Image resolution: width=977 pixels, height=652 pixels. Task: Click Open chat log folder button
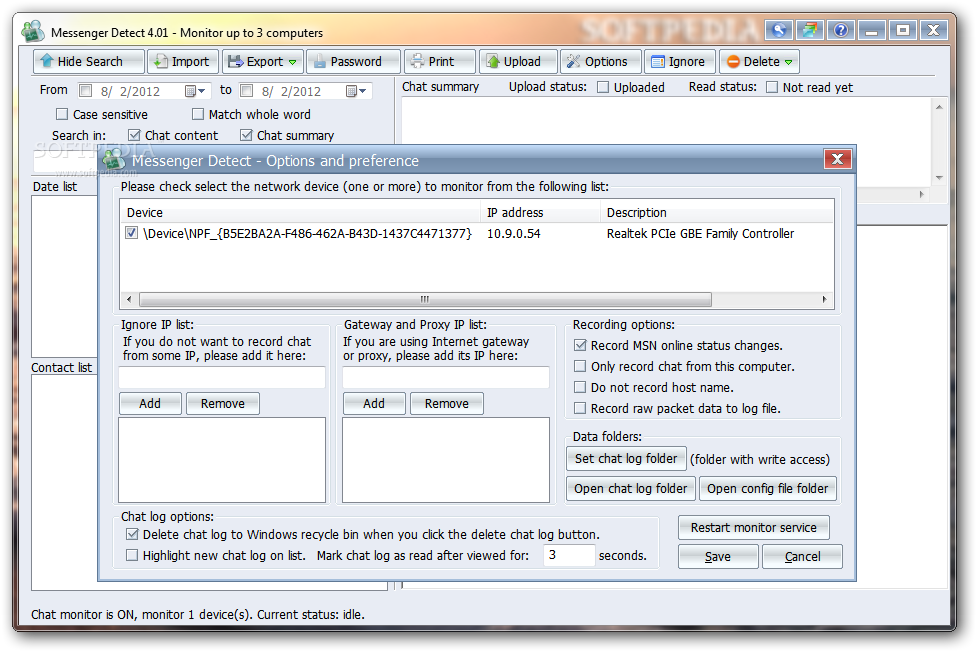631,489
